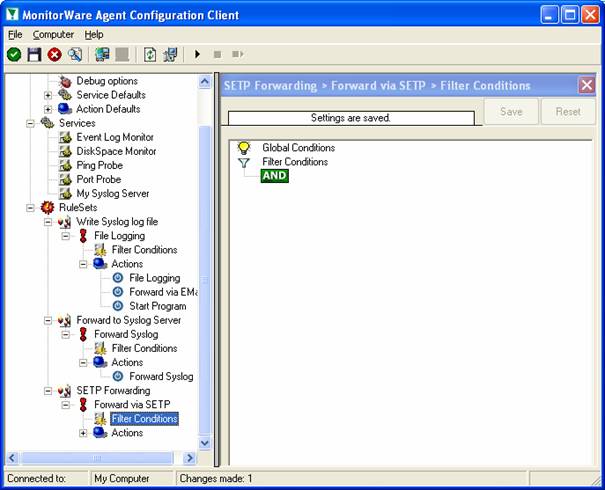Click the RuleSets red gear icon
The width and height of the screenshot is (605, 490).
coord(47,208)
